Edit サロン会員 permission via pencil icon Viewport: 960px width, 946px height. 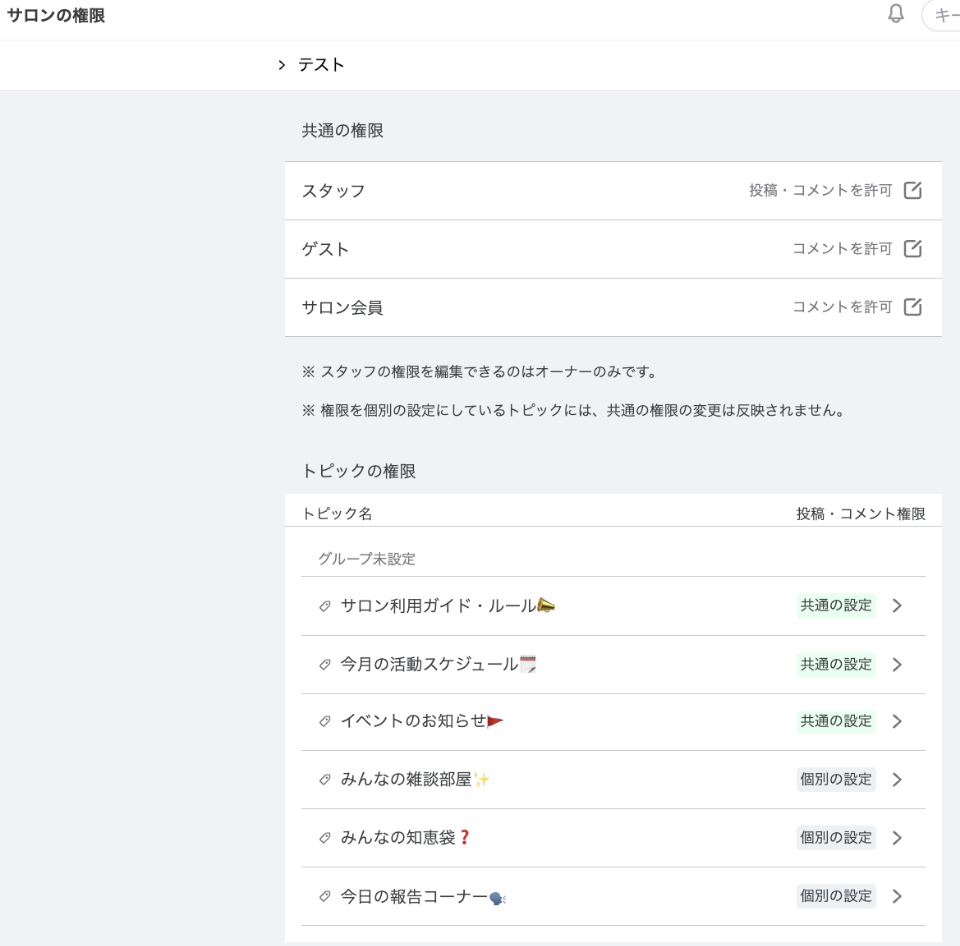tap(913, 307)
